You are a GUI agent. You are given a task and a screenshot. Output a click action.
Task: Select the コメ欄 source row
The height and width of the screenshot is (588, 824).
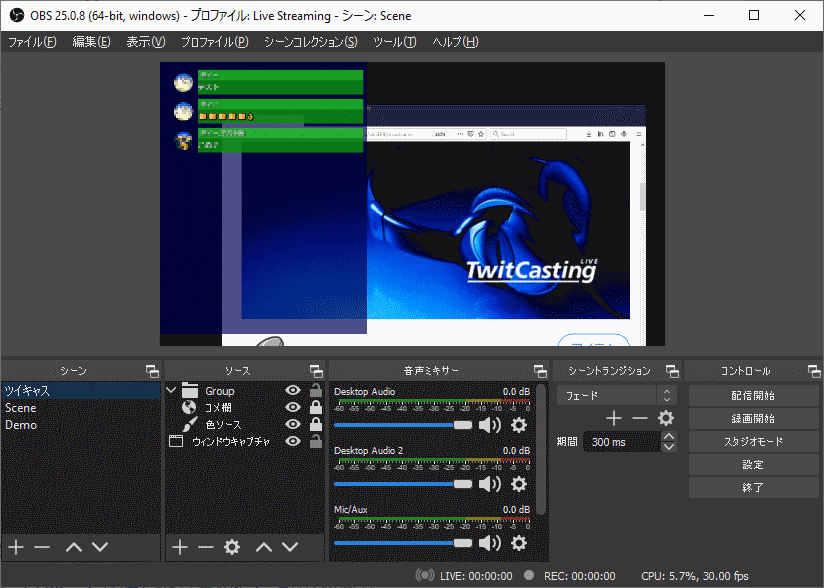(x=245, y=407)
